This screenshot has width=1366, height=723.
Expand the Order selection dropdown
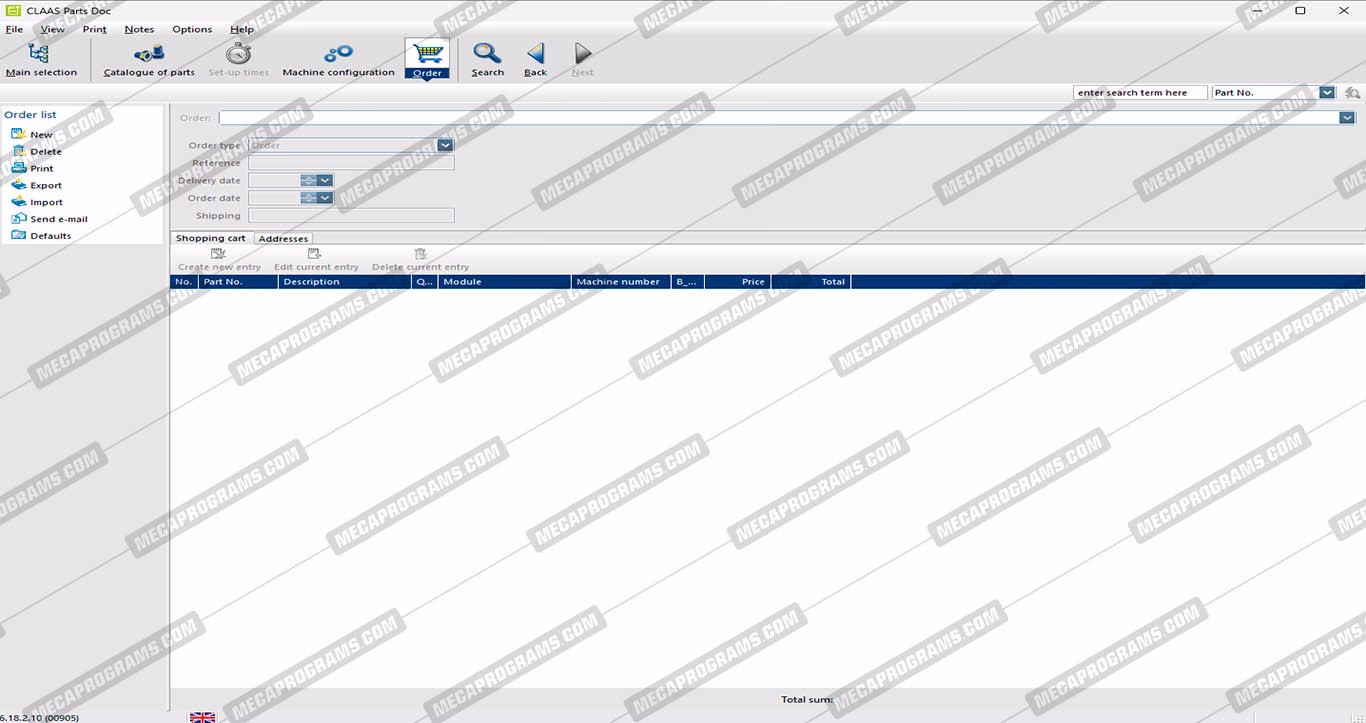pyautogui.click(x=1346, y=118)
